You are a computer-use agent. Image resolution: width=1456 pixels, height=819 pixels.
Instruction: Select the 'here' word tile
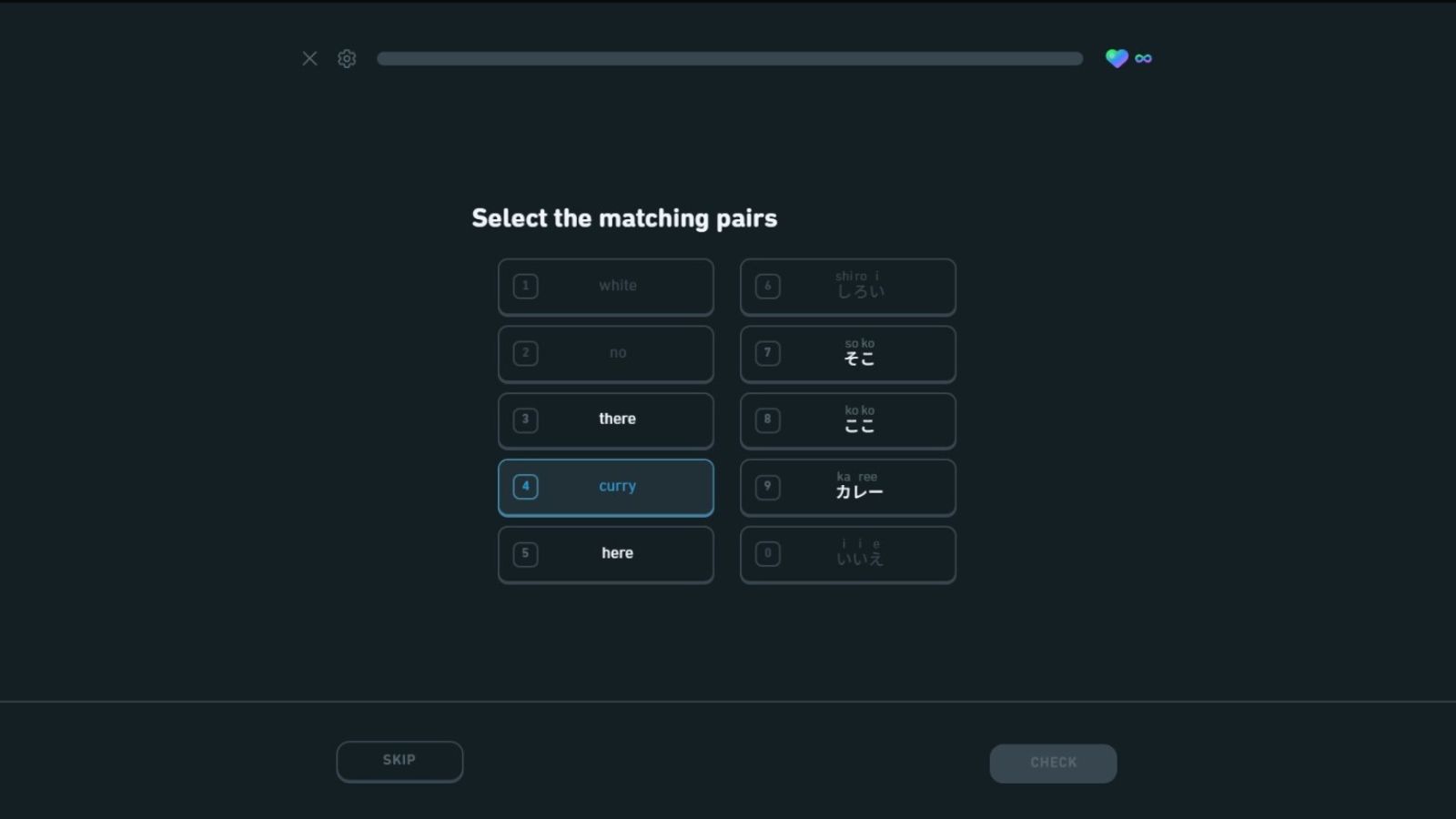[x=606, y=553]
